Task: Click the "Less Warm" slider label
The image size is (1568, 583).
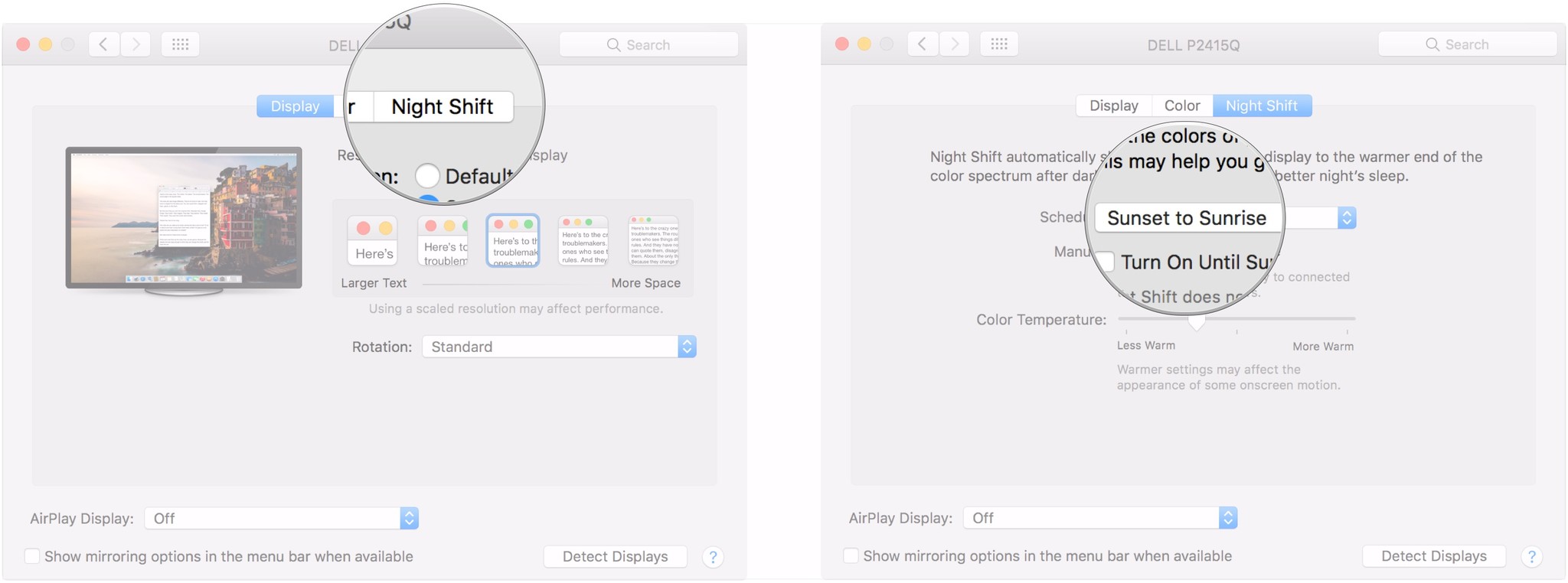Action: tap(1146, 345)
